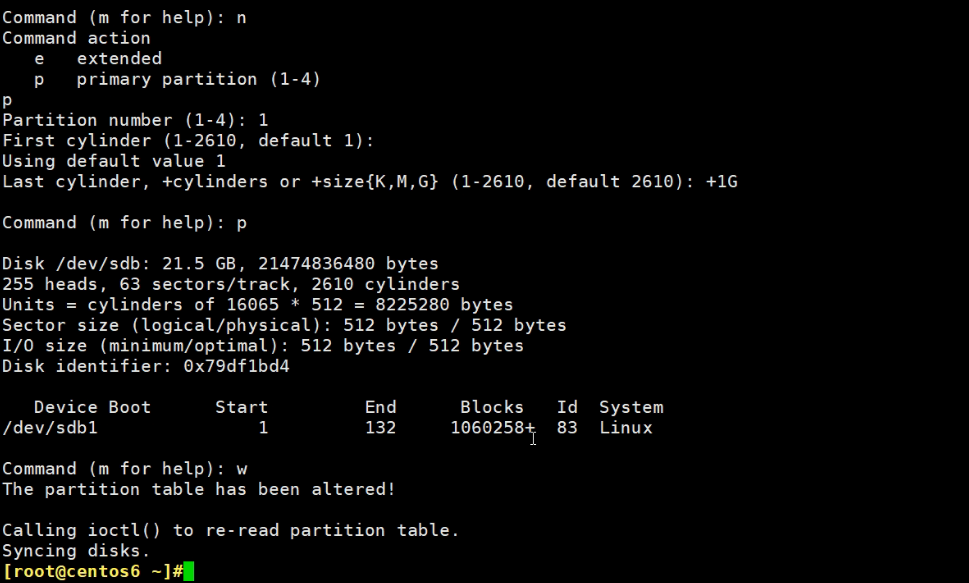Click the End cylinder value 132

click(380, 428)
